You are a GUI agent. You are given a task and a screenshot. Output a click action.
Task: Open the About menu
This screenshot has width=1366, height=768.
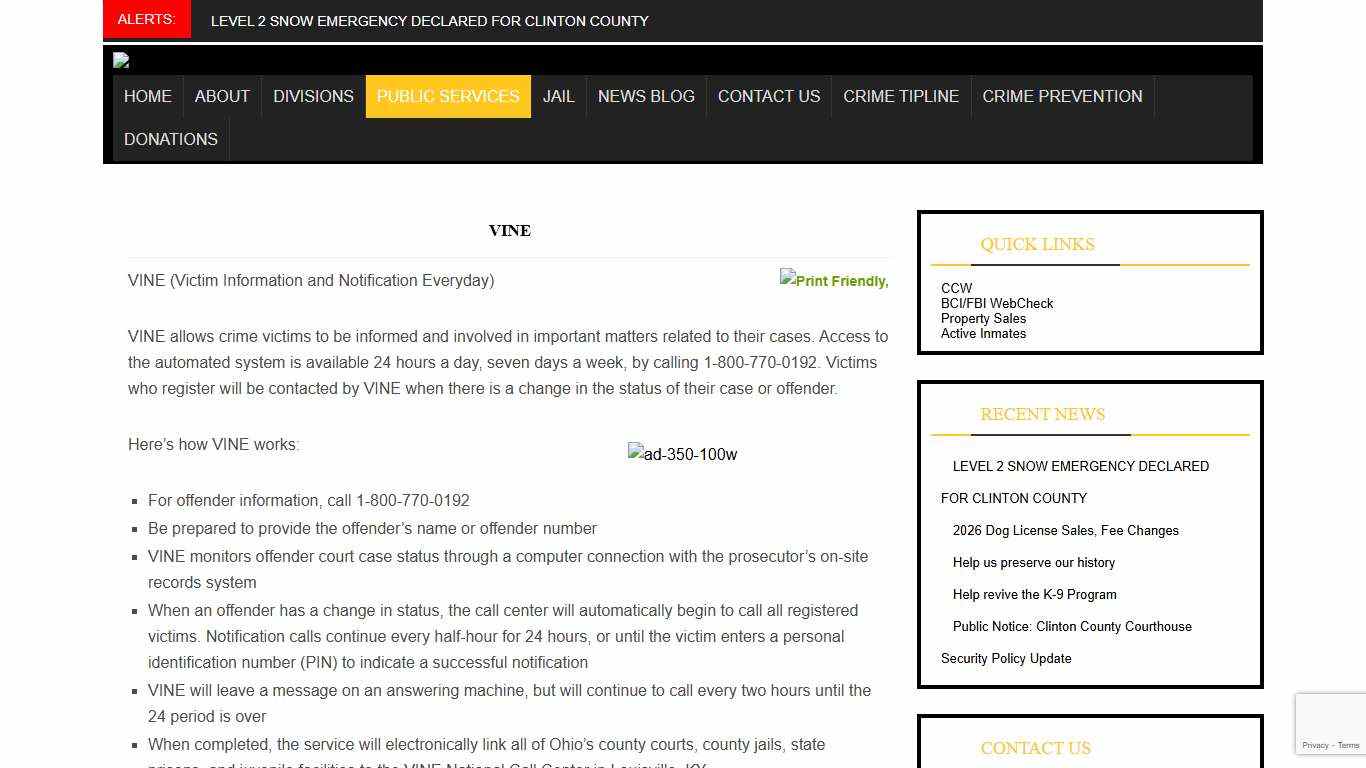(222, 97)
